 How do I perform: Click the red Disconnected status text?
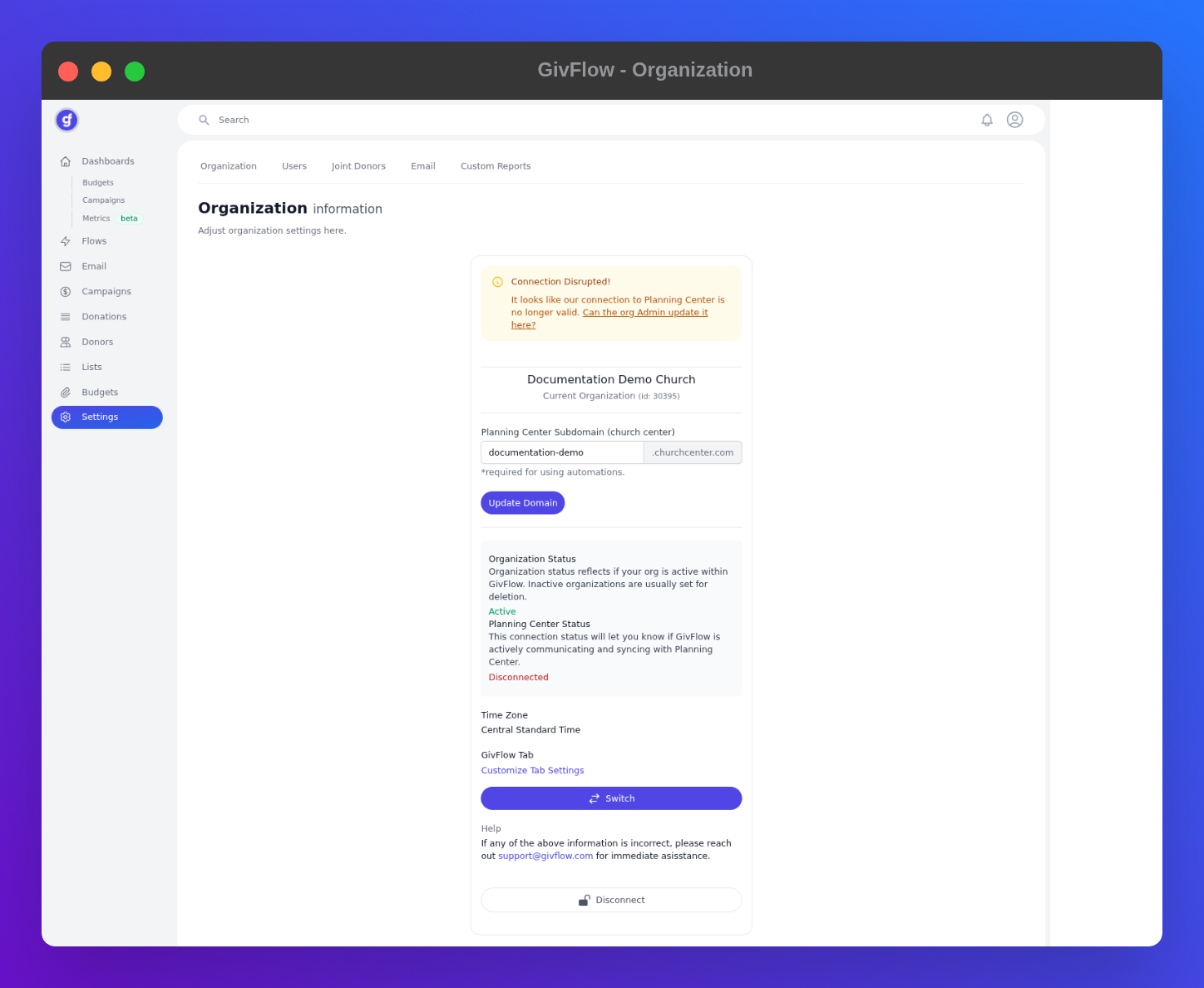click(x=519, y=678)
